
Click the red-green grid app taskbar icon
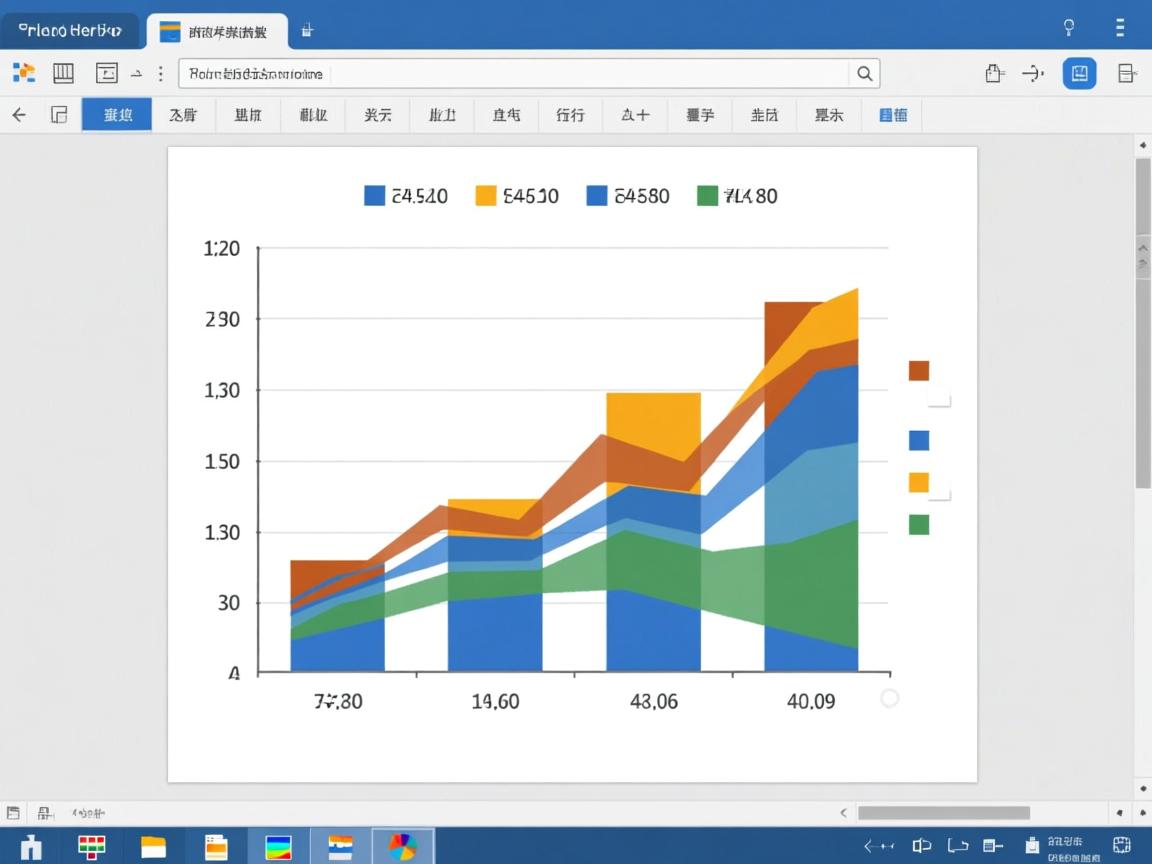coord(92,846)
